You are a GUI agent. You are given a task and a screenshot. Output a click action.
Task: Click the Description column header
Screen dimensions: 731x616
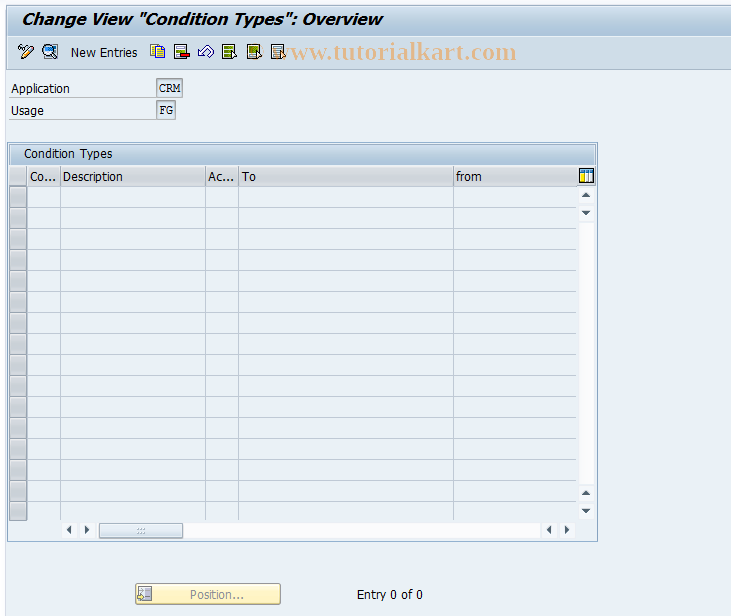pyautogui.click(x=133, y=177)
